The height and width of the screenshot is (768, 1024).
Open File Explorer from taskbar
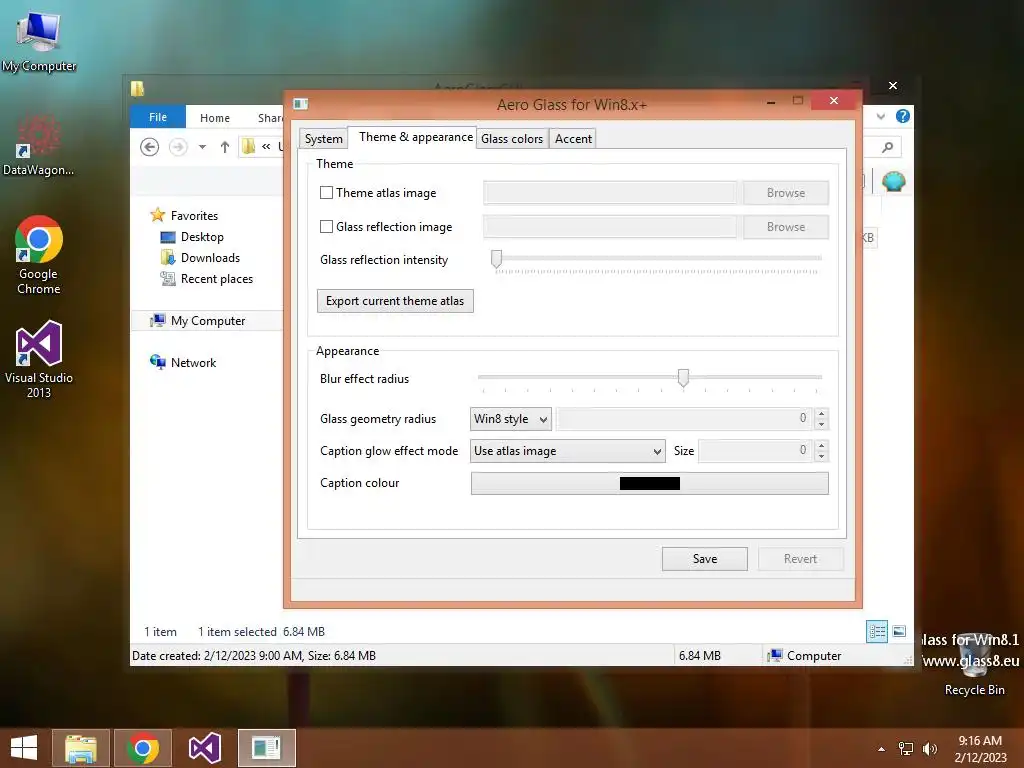click(81, 748)
